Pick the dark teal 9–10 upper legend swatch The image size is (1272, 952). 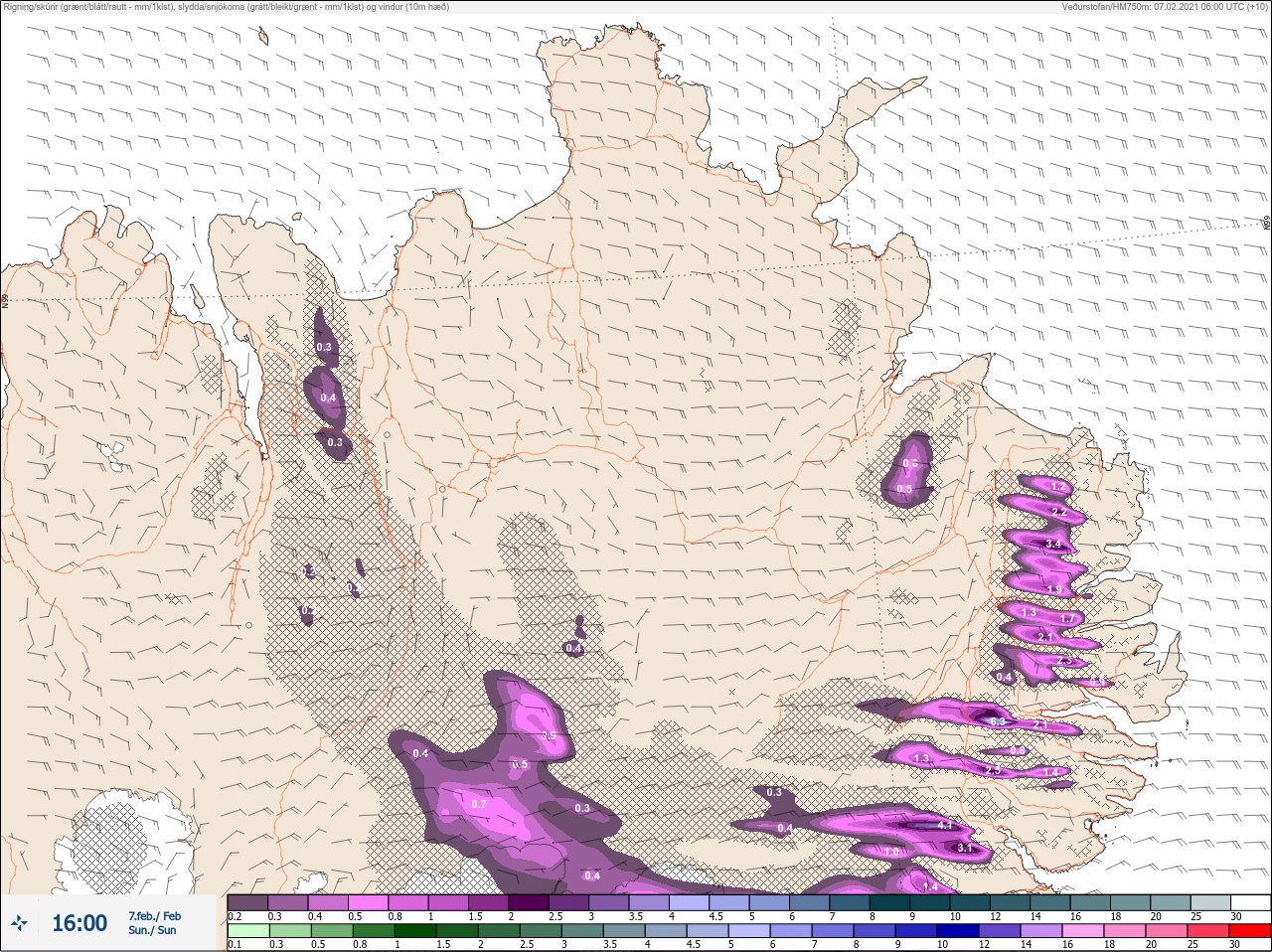click(x=931, y=902)
